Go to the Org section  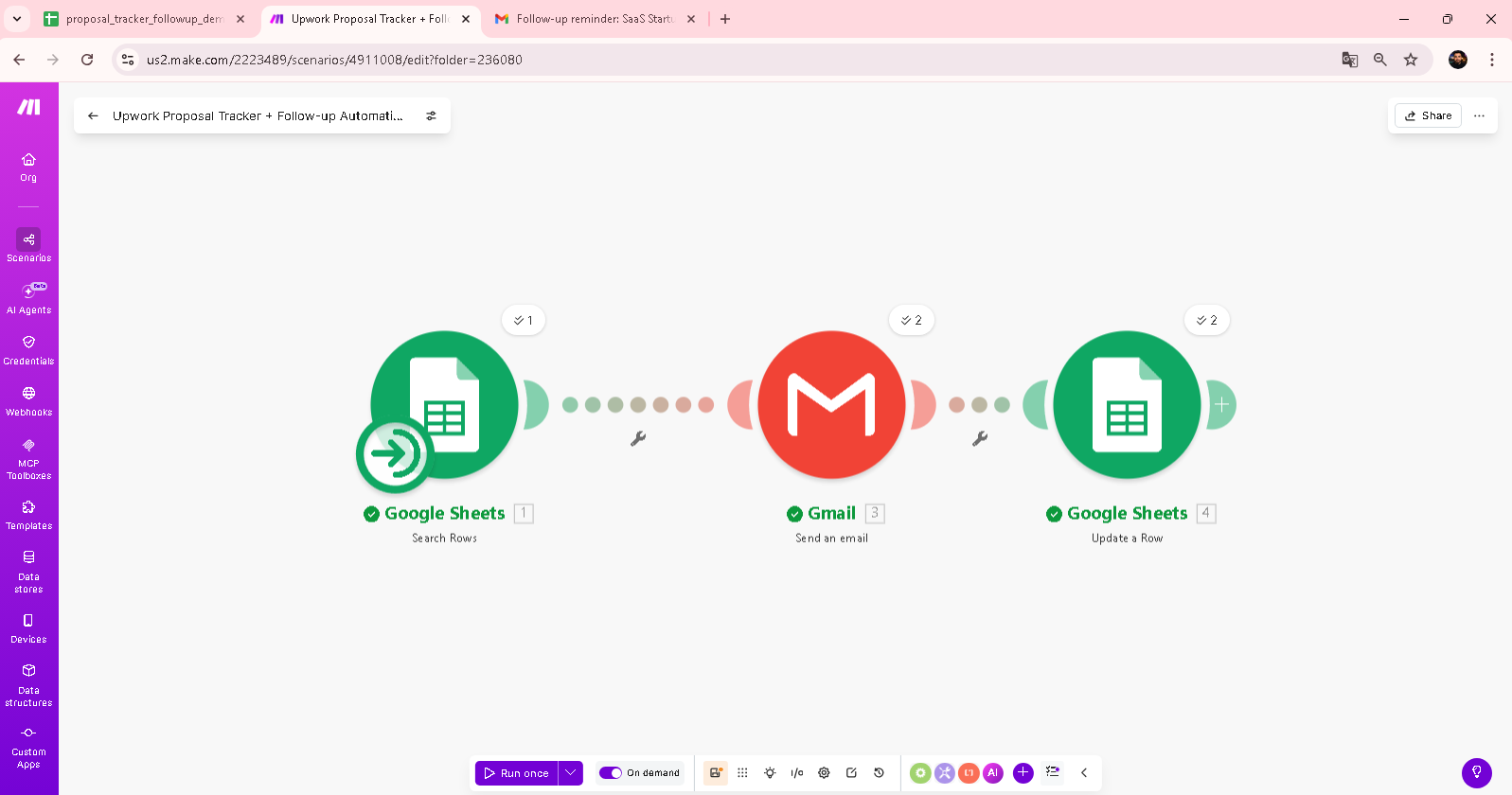tap(28, 167)
